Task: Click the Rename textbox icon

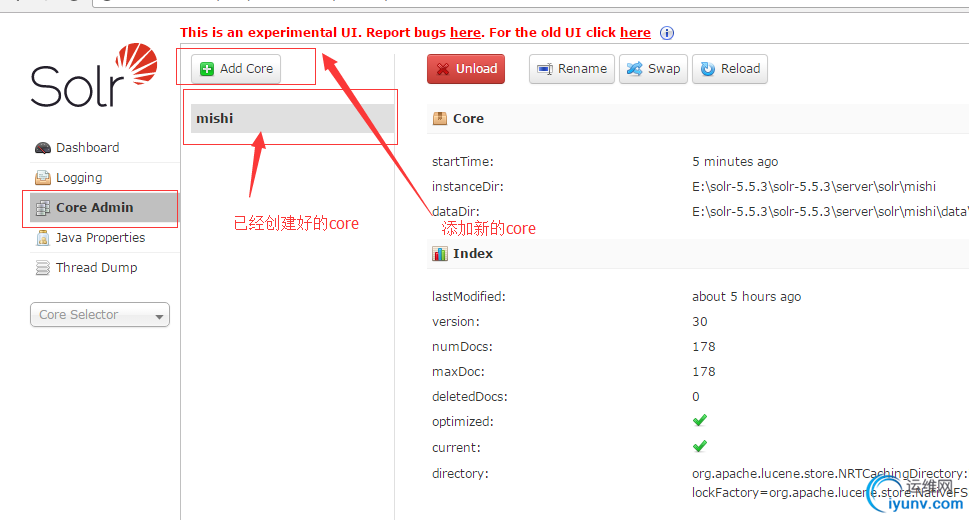Action: (x=544, y=69)
